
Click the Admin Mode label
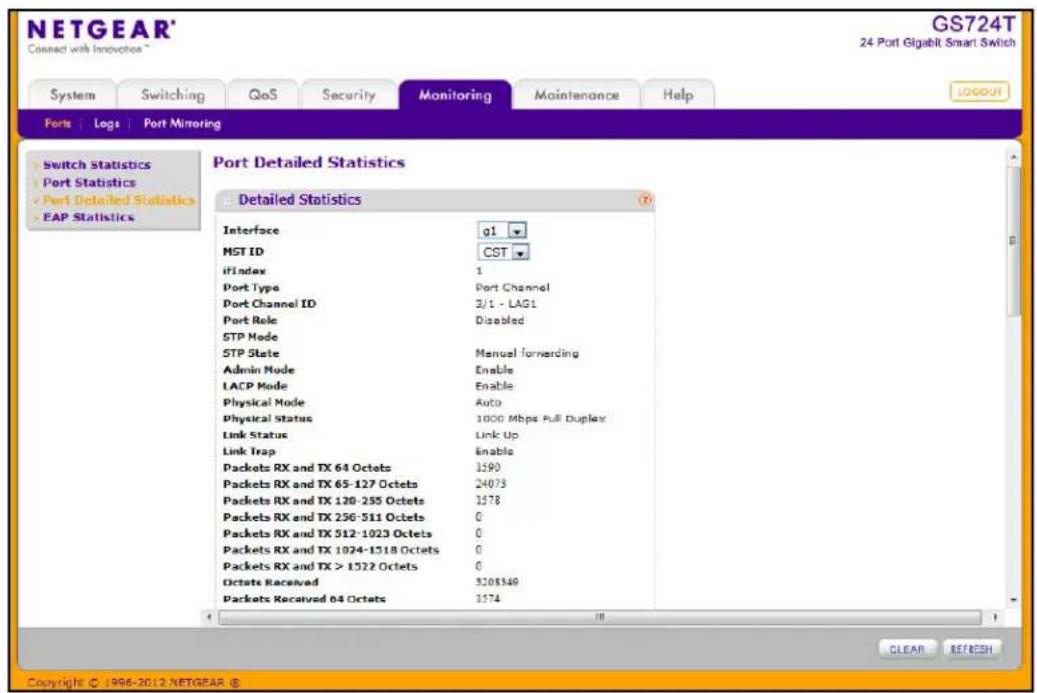click(259, 370)
